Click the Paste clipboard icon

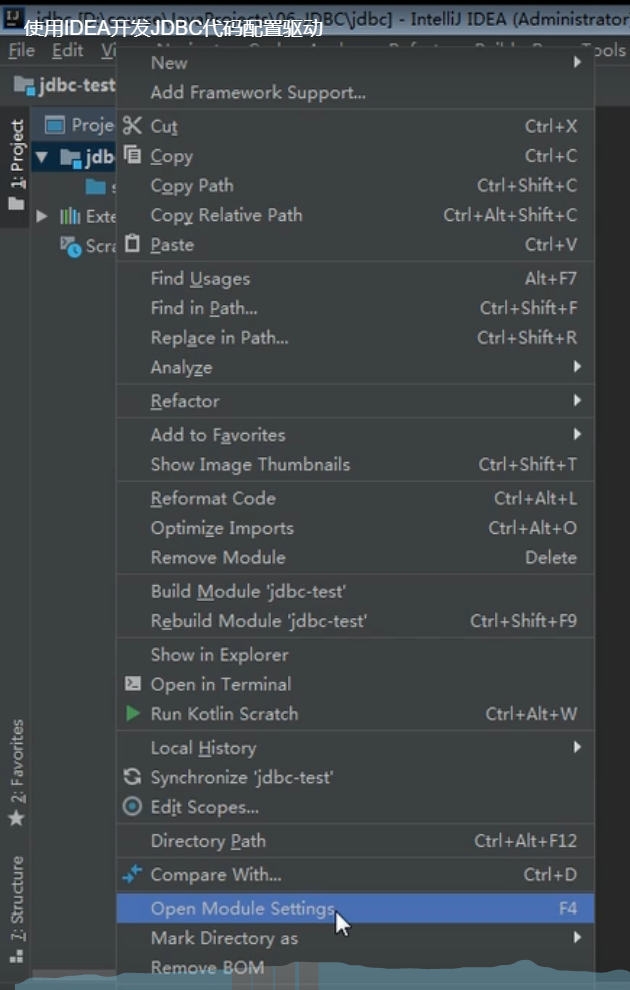(x=132, y=244)
